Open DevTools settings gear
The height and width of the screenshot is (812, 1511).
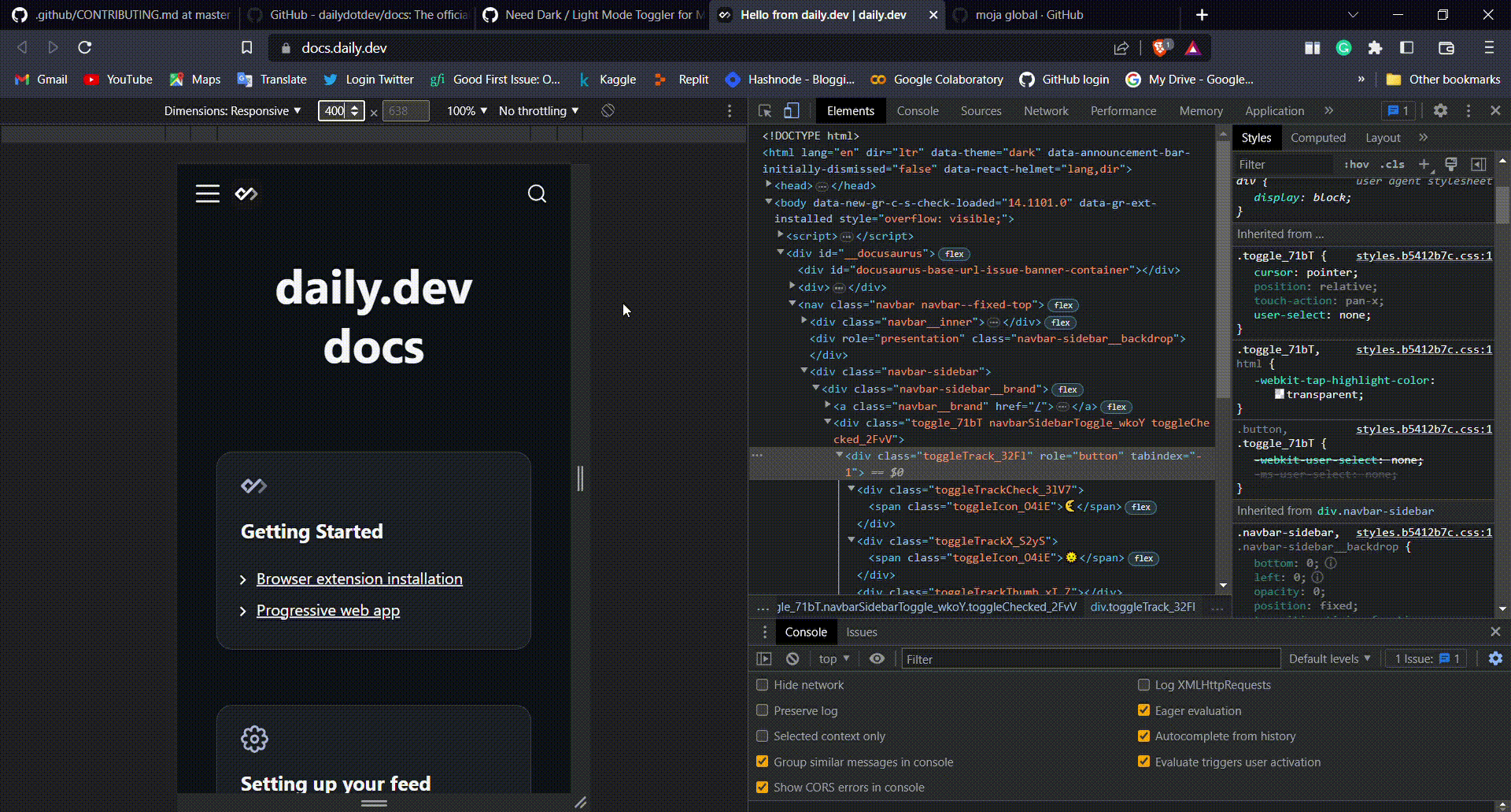pyautogui.click(x=1440, y=111)
